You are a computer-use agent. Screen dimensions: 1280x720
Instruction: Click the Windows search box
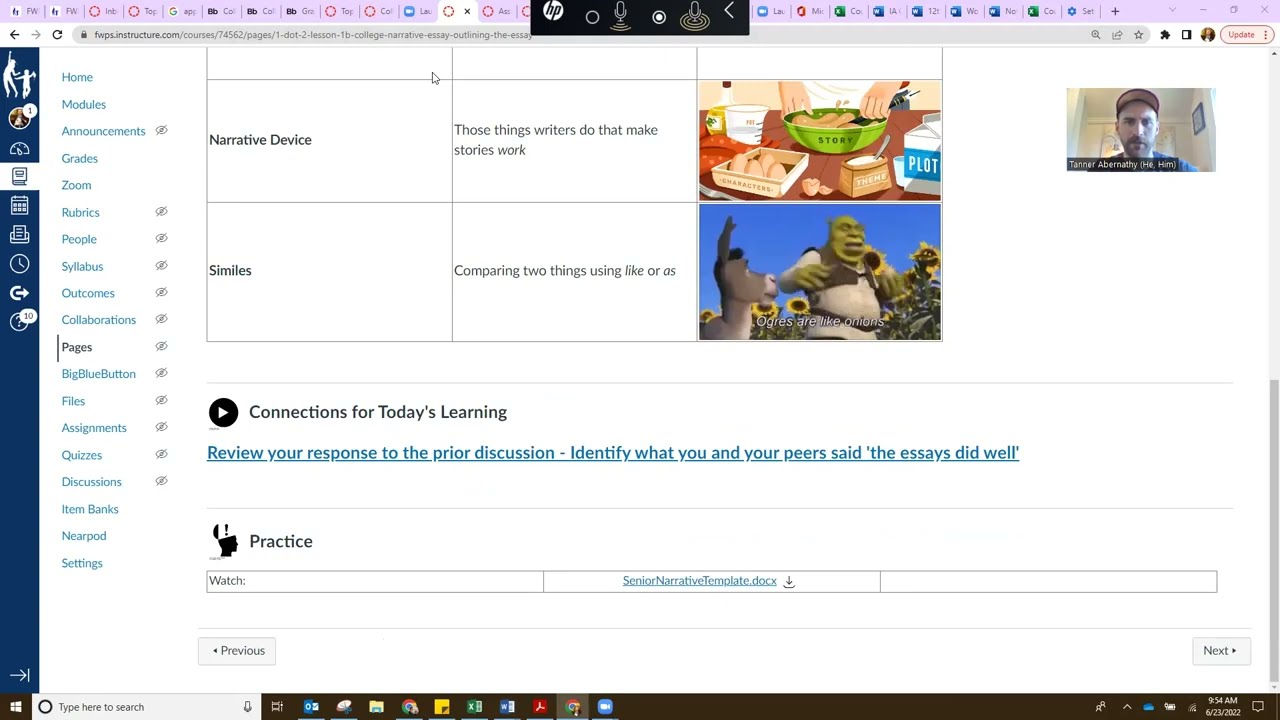(x=145, y=707)
